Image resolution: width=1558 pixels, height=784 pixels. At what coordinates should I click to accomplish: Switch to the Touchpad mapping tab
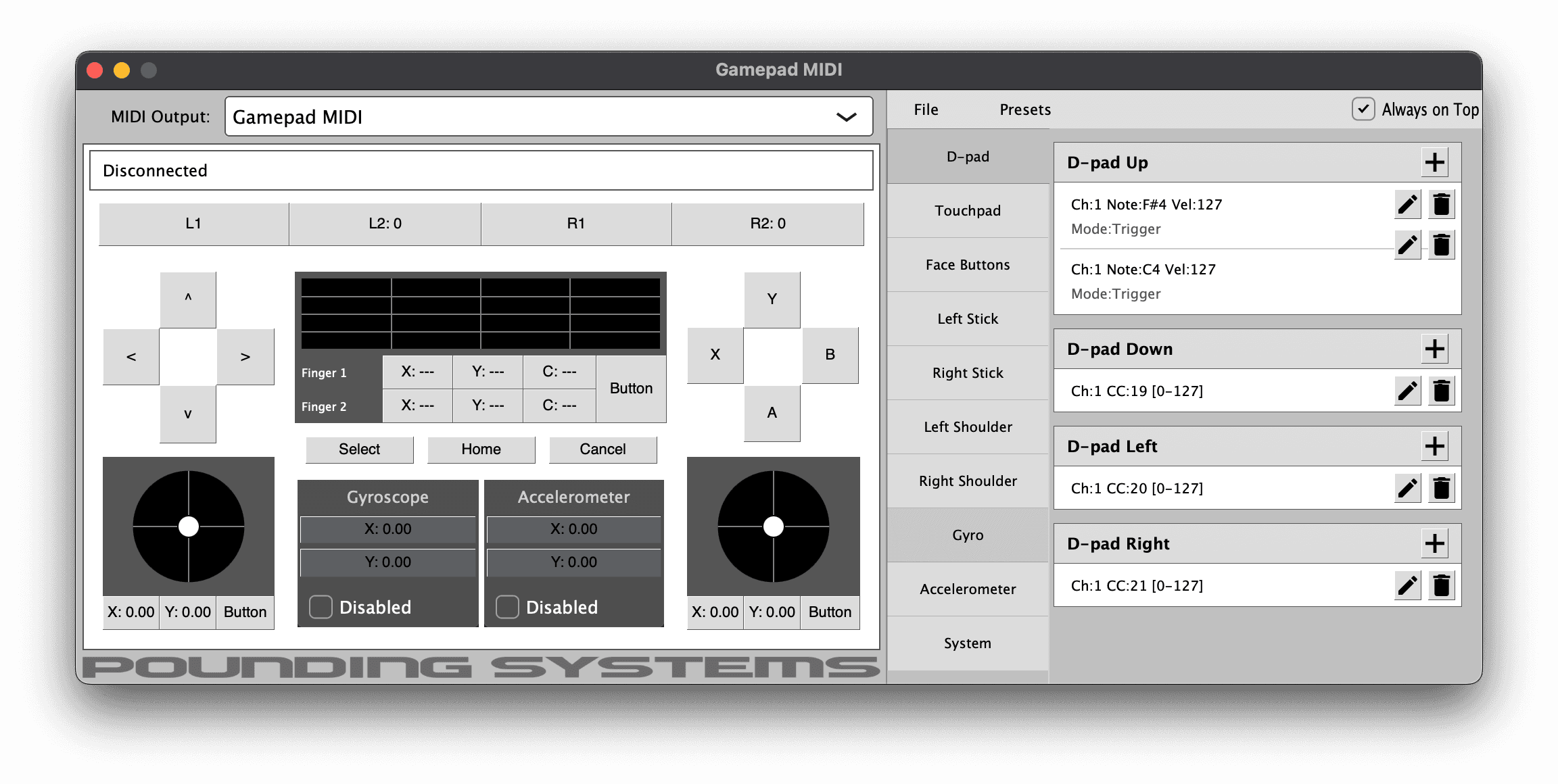pyautogui.click(x=967, y=210)
